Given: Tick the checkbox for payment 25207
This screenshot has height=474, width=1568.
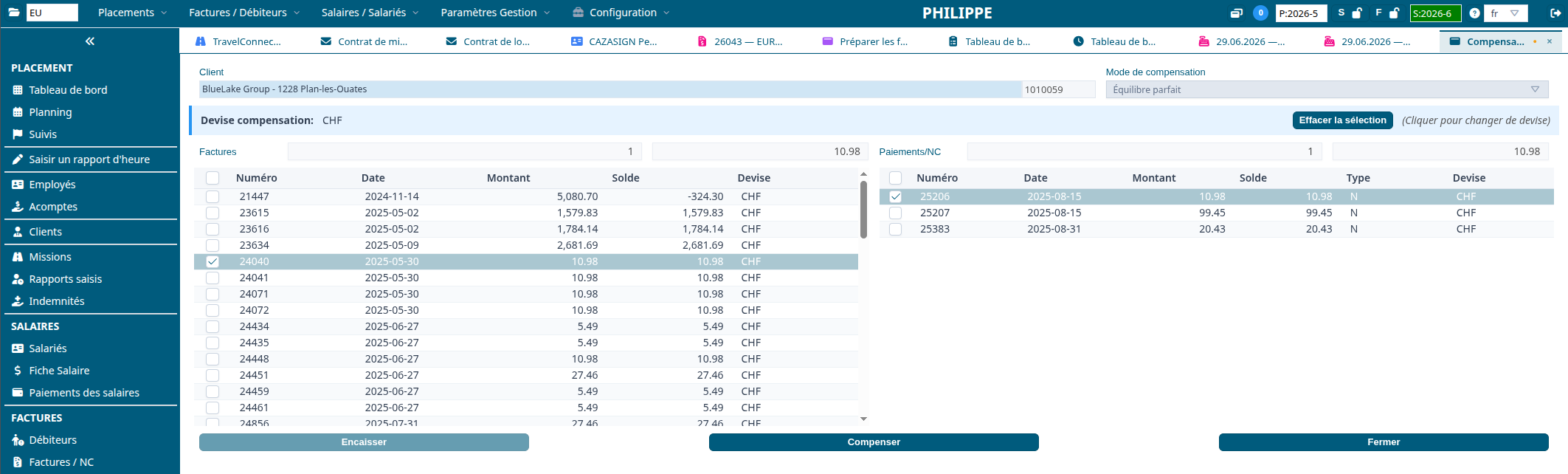Looking at the screenshot, I should click(896, 213).
